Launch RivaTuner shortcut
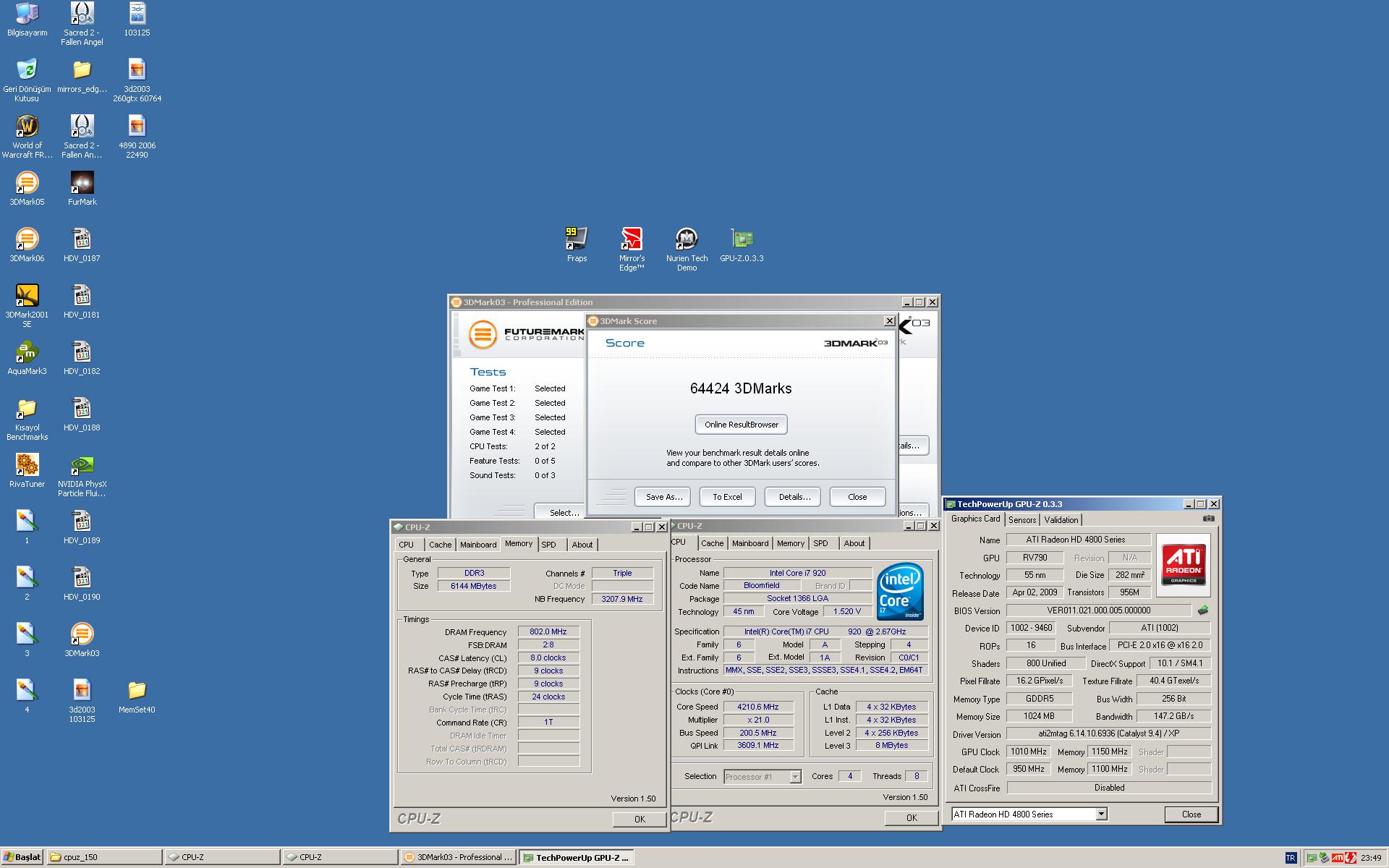This screenshot has width=1389, height=868. coord(27,471)
